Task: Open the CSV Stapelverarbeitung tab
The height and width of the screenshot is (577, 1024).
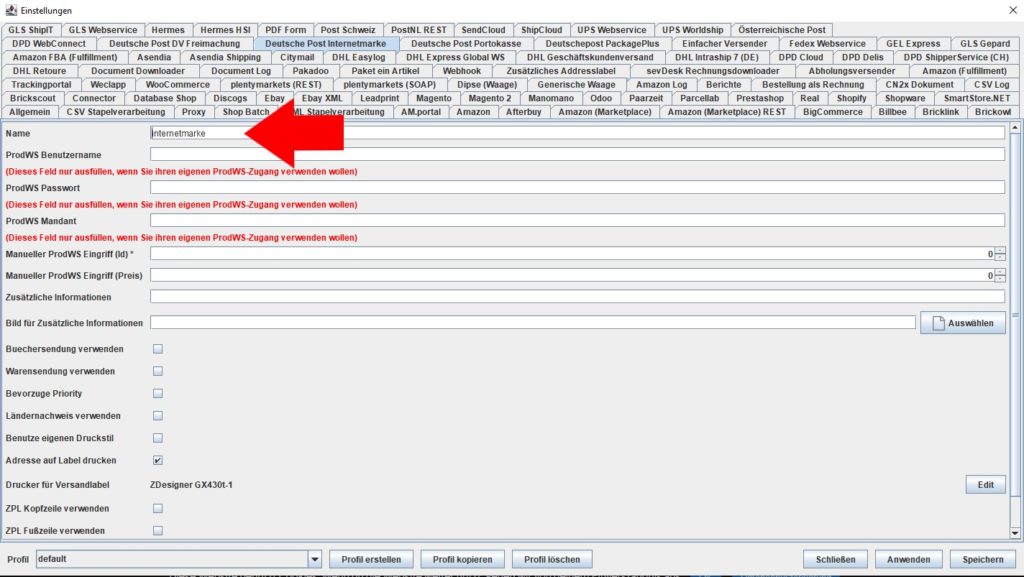Action: tap(116, 112)
